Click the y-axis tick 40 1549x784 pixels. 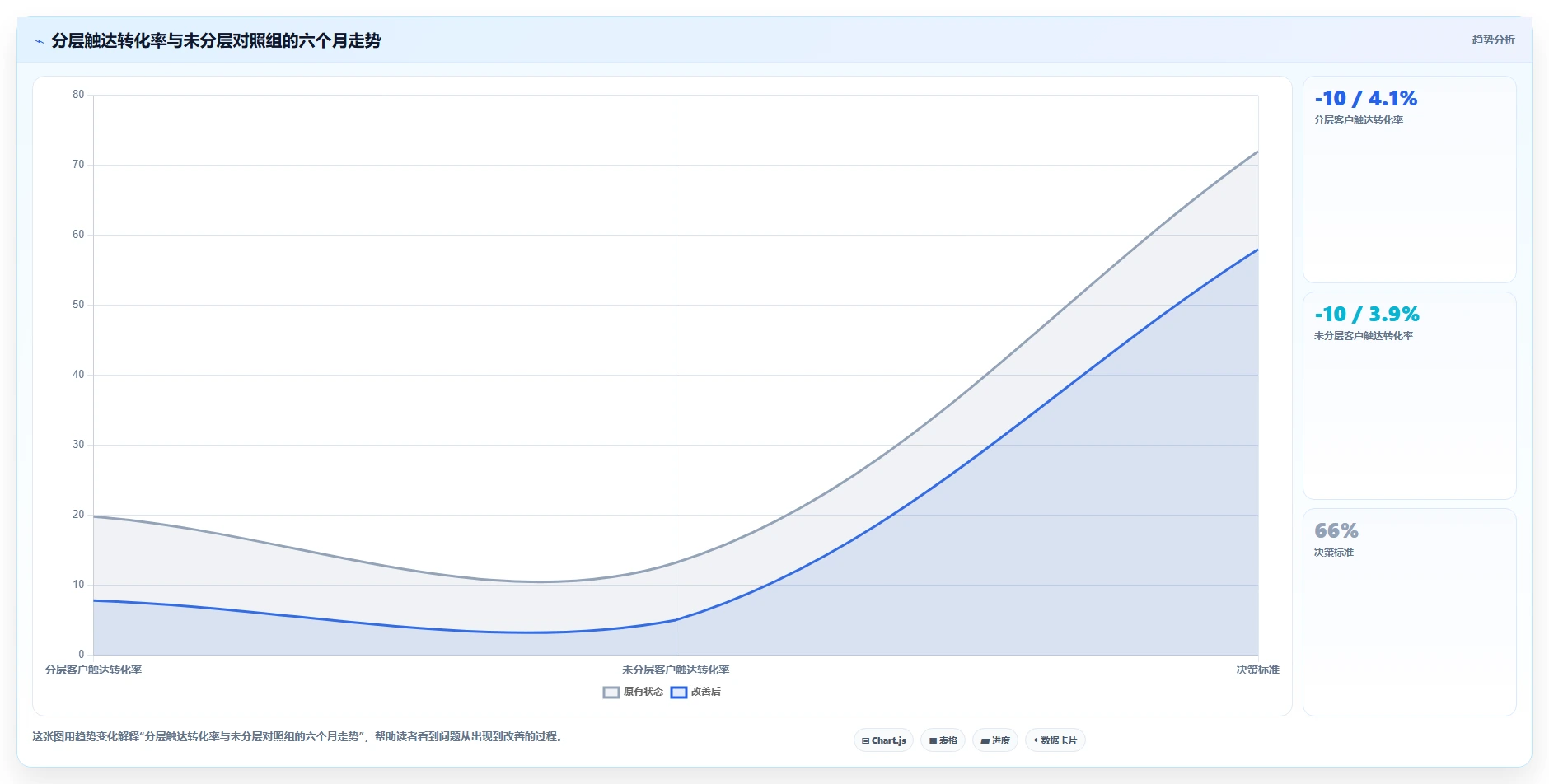[78, 375]
